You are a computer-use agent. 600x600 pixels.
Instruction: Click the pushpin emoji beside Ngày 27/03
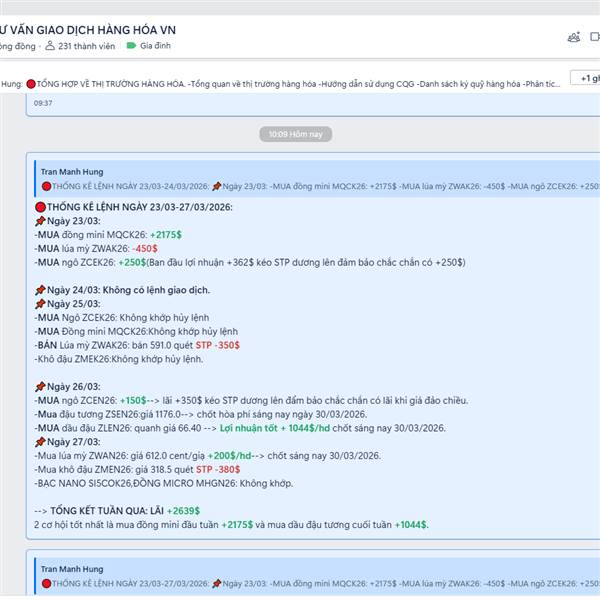pos(40,442)
